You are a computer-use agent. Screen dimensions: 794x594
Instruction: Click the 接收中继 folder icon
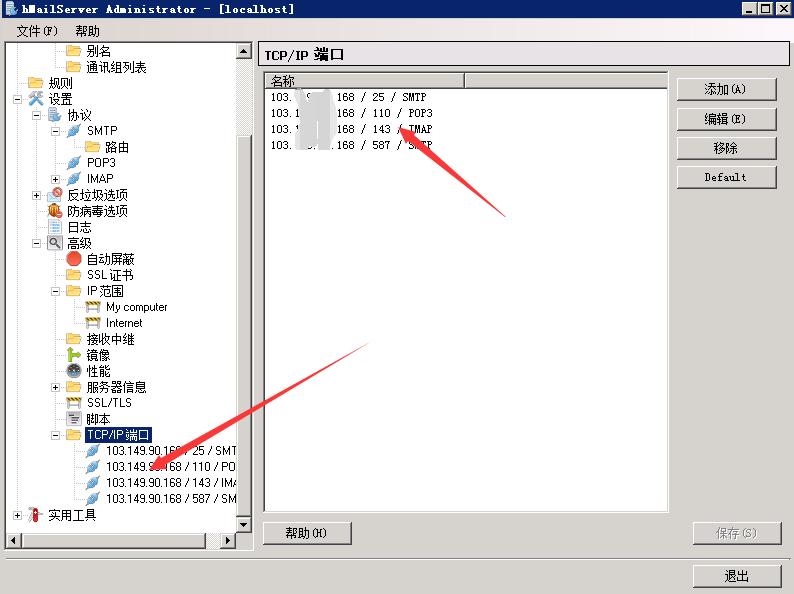click(x=74, y=339)
